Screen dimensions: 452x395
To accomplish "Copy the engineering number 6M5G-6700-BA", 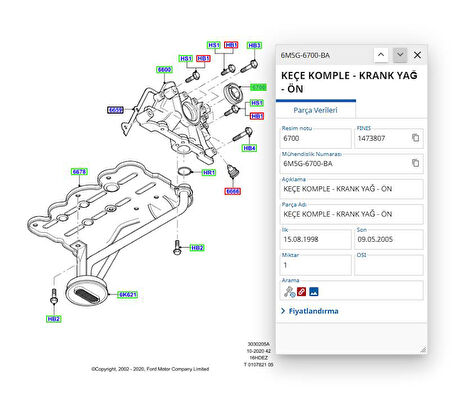I will tap(415, 163).
